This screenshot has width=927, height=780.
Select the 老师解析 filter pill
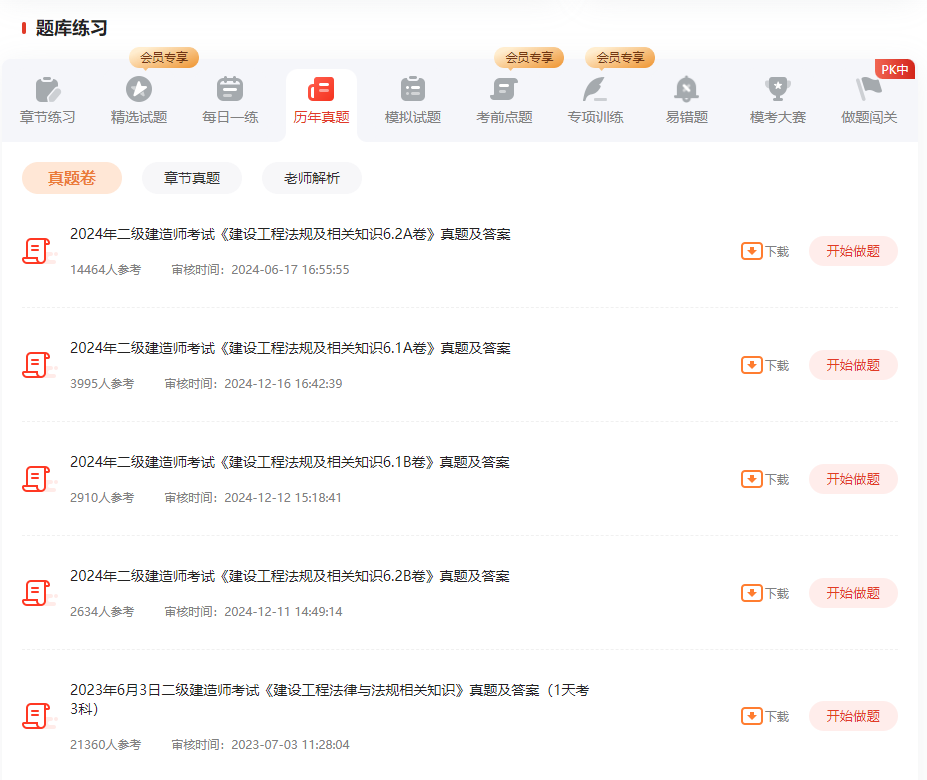tap(312, 178)
